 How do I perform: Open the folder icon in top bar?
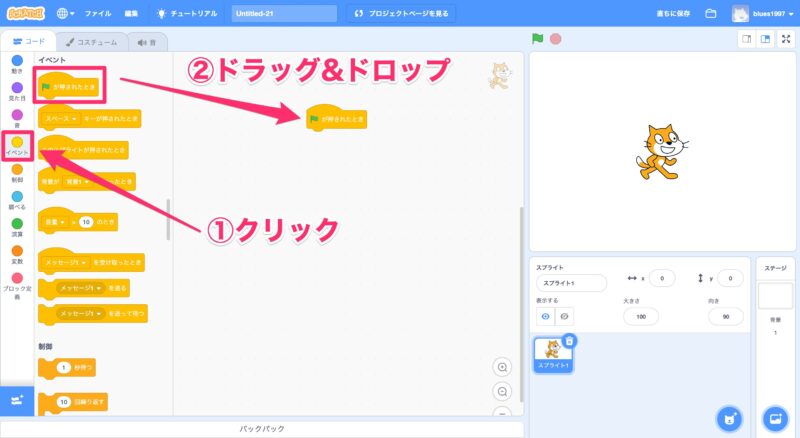(x=711, y=14)
